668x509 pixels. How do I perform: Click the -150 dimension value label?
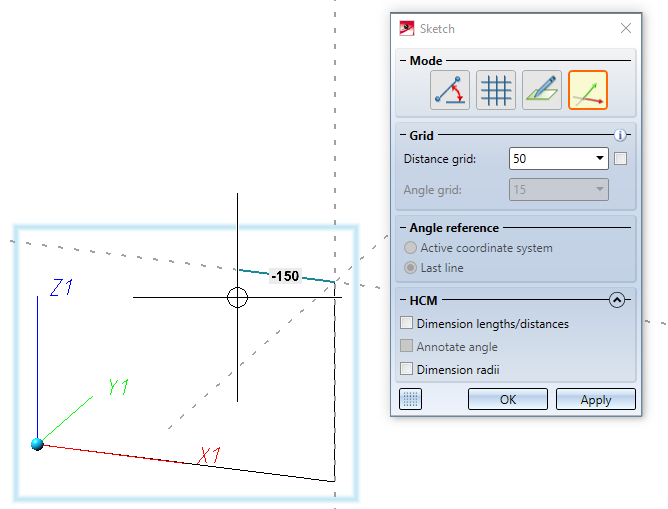point(285,276)
